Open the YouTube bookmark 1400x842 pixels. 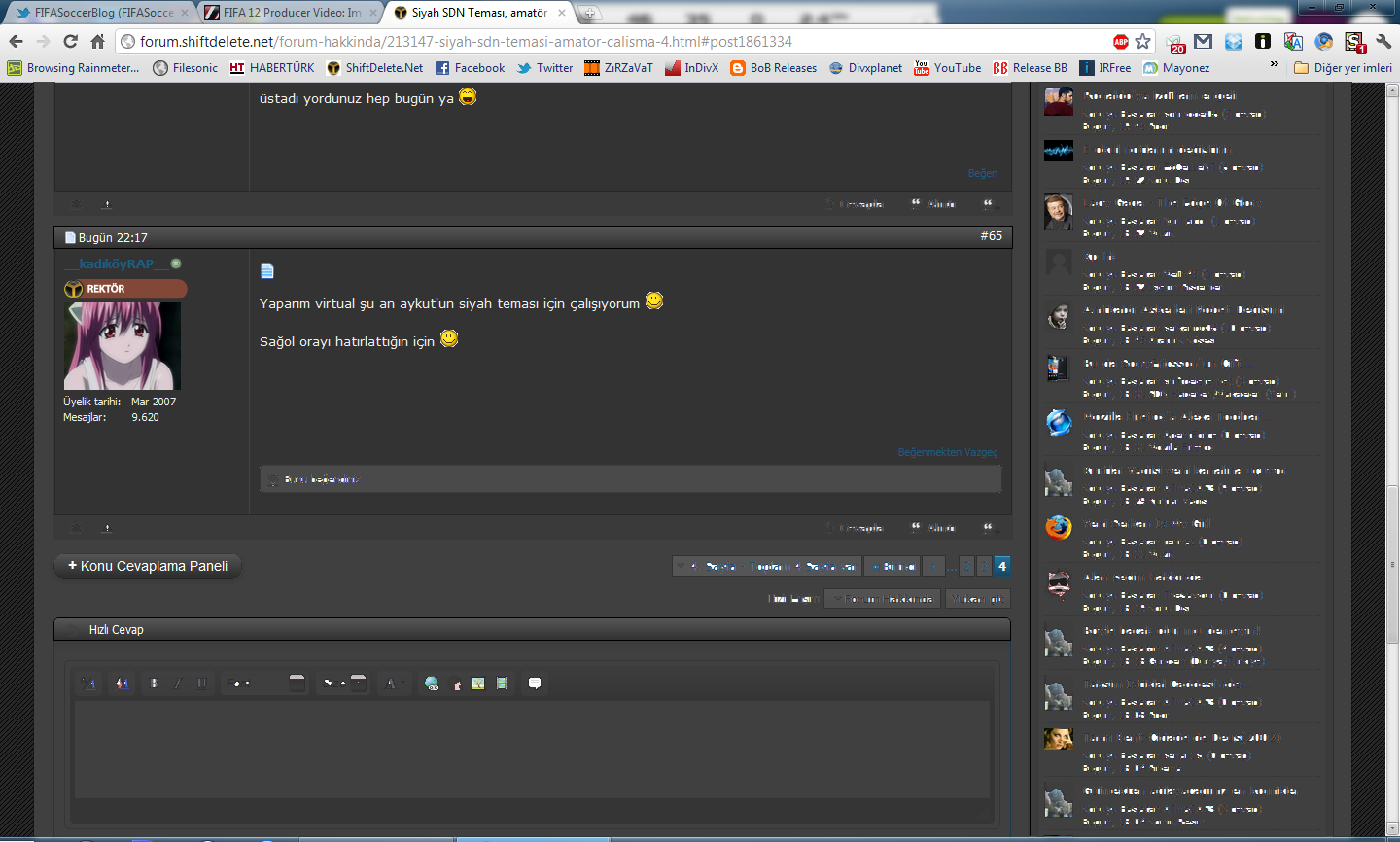(948, 68)
